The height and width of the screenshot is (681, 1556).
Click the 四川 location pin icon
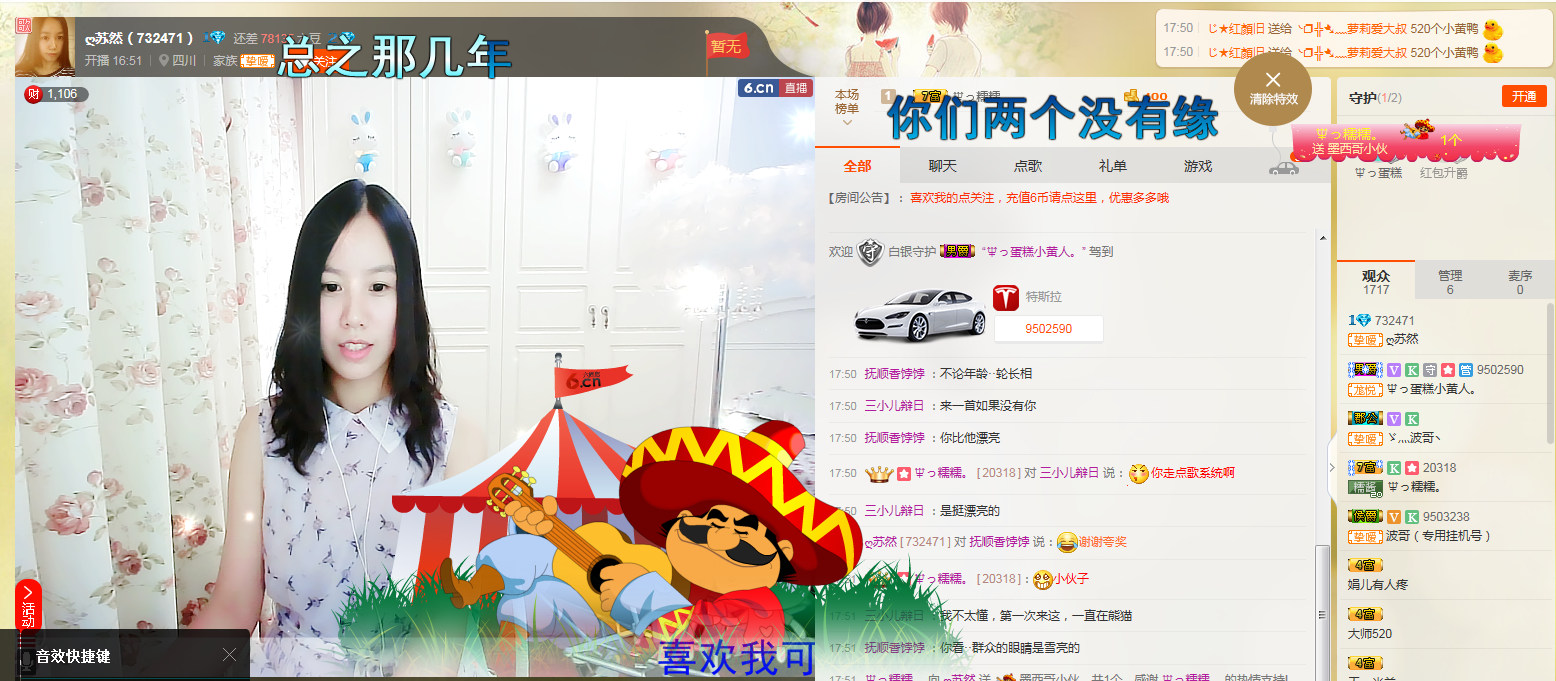pos(163,60)
